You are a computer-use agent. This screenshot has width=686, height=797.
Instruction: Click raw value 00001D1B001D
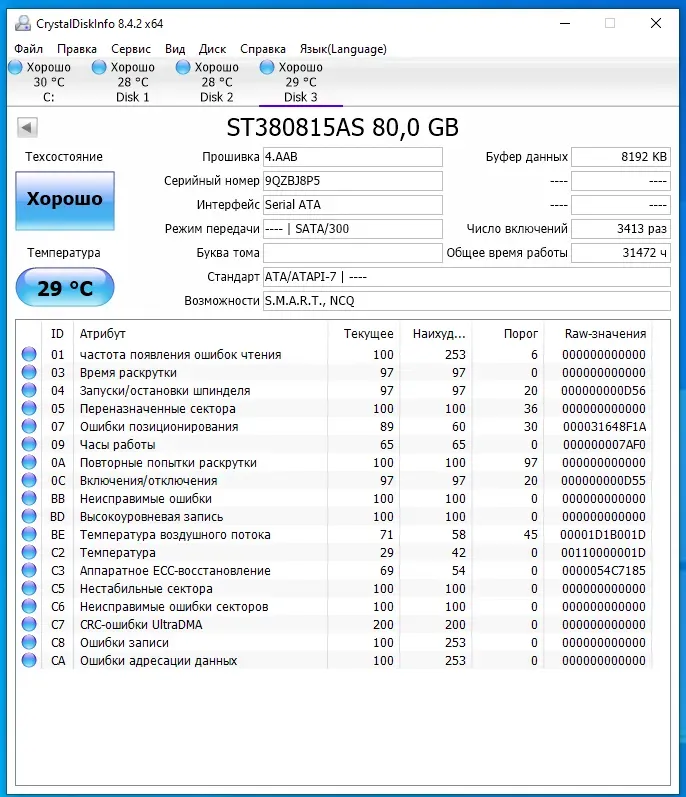pos(603,535)
